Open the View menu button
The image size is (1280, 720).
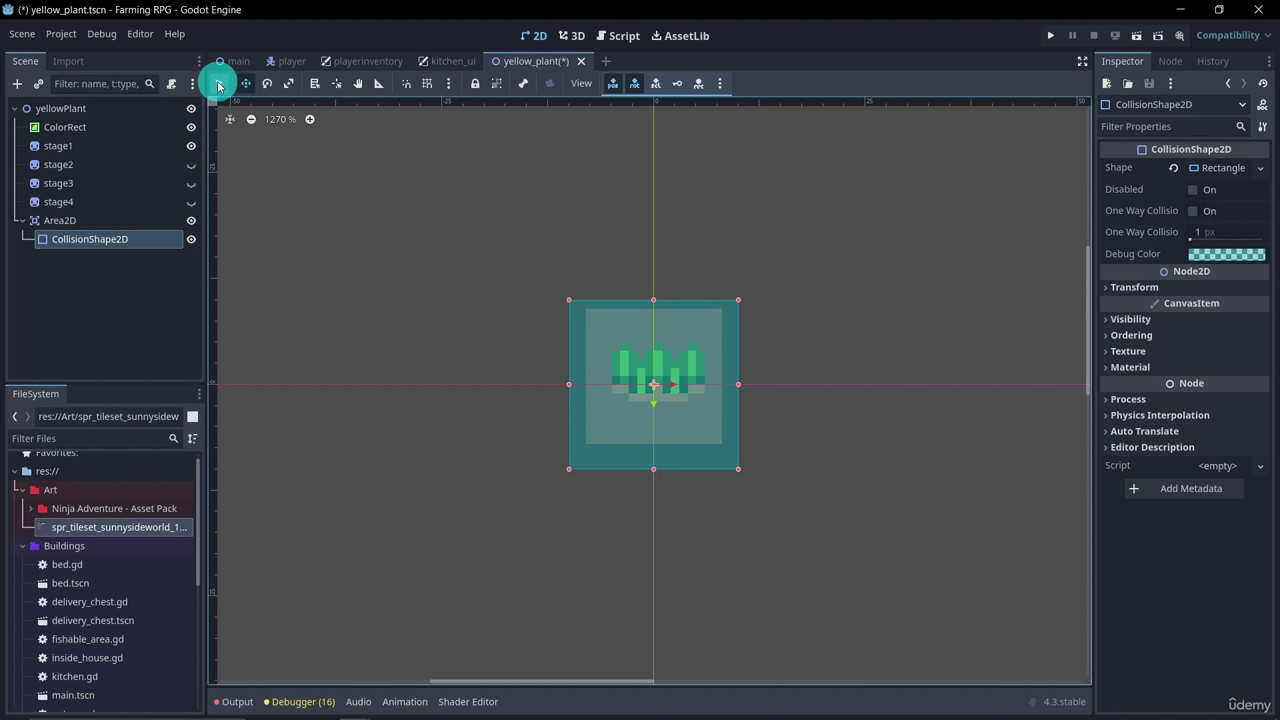581,84
